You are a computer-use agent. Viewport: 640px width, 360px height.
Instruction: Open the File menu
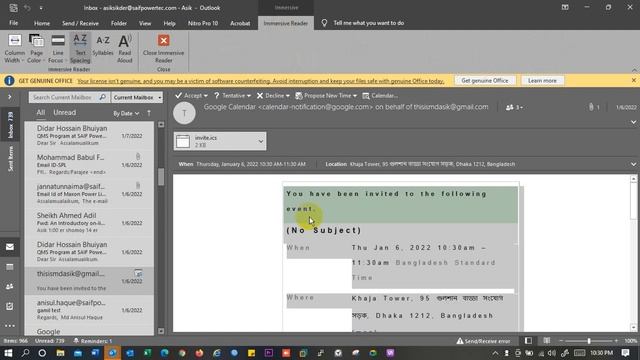[x=13, y=23]
